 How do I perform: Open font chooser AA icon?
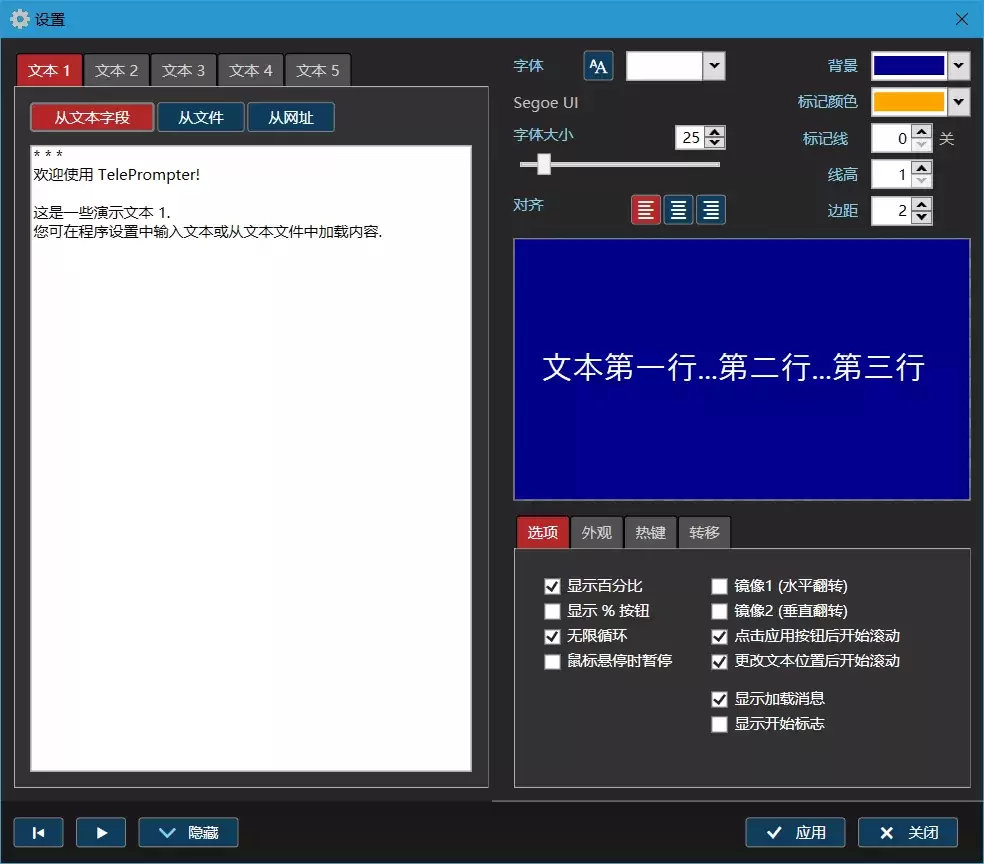[x=598, y=66]
